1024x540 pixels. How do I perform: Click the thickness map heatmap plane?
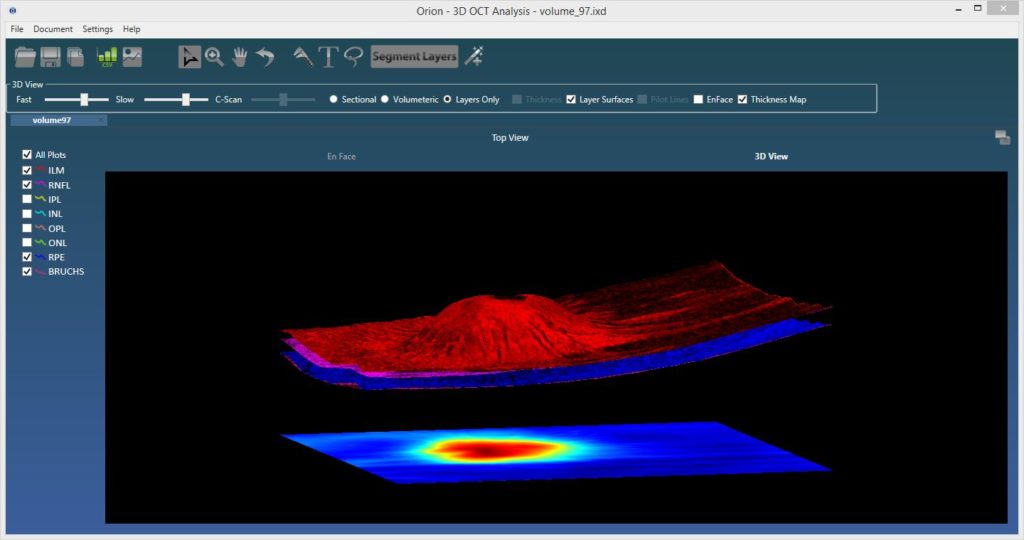click(555, 452)
